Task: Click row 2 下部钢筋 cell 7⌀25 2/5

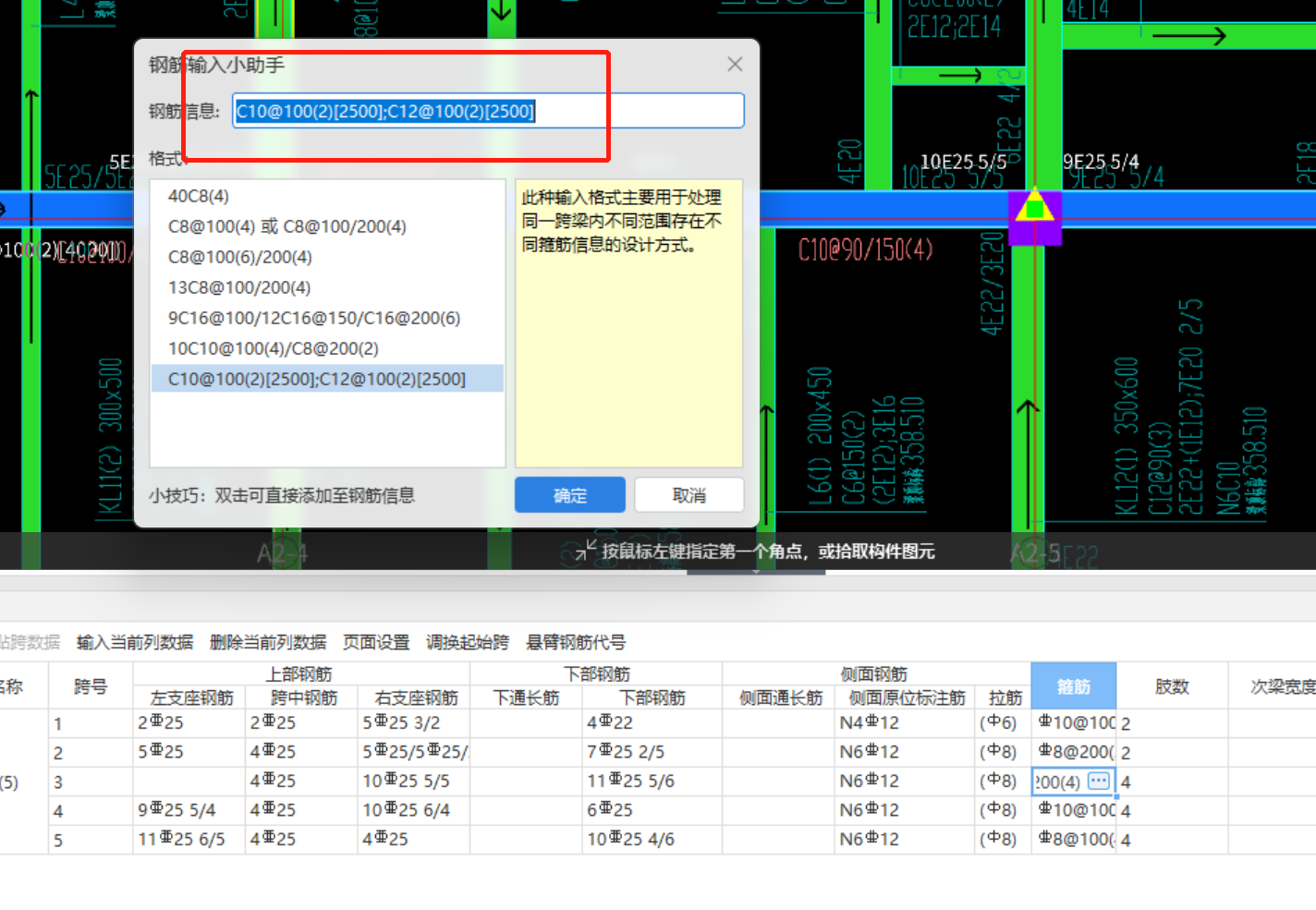Action: tap(652, 752)
